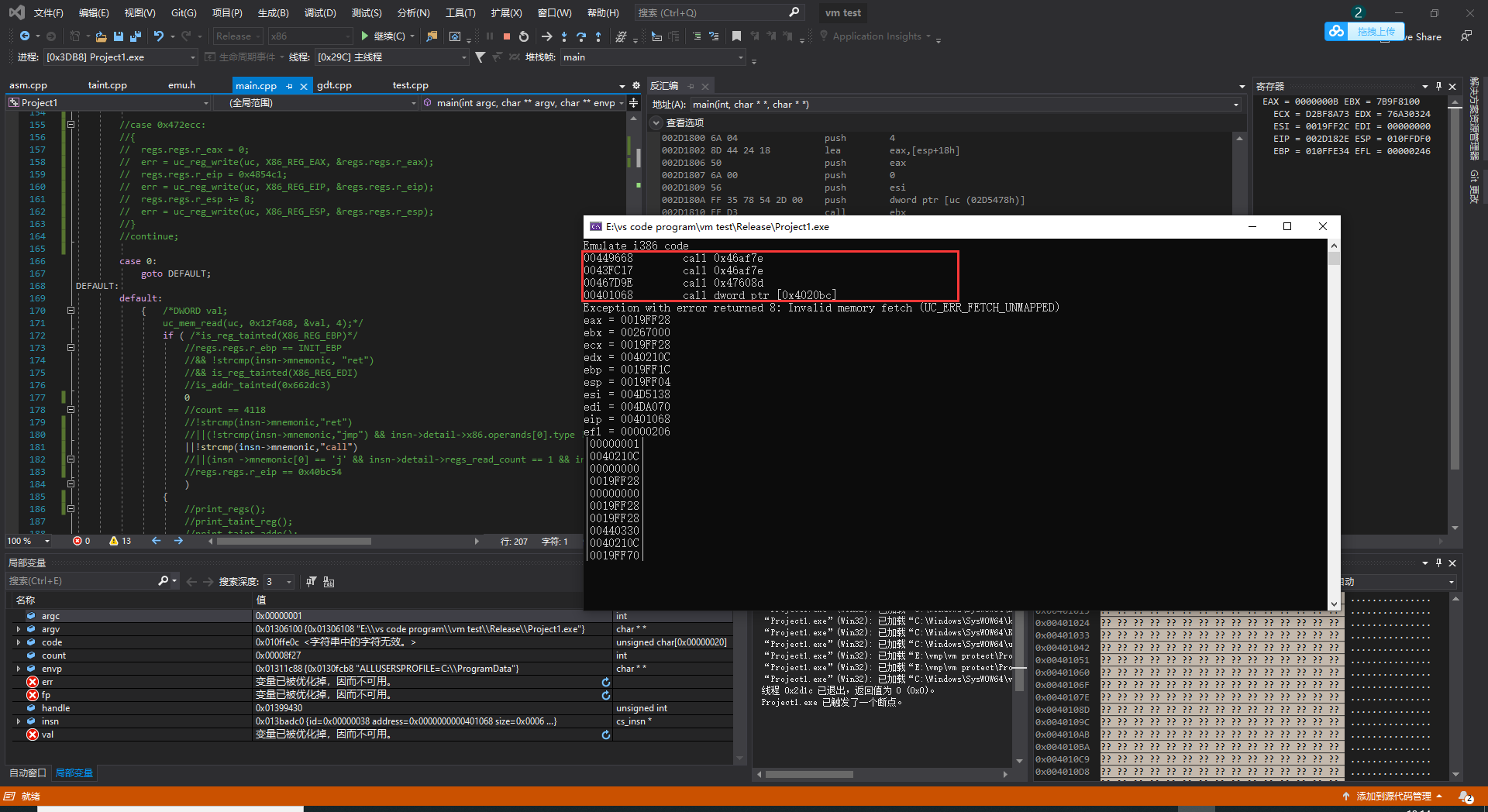Open the 调试(D) menu

319,13
